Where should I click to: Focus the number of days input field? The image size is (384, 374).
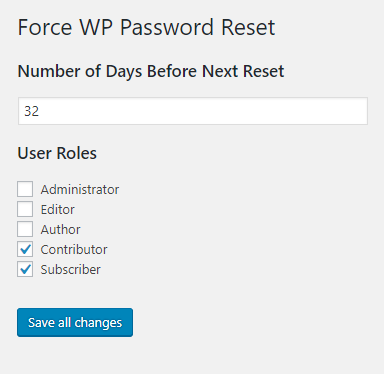point(193,111)
